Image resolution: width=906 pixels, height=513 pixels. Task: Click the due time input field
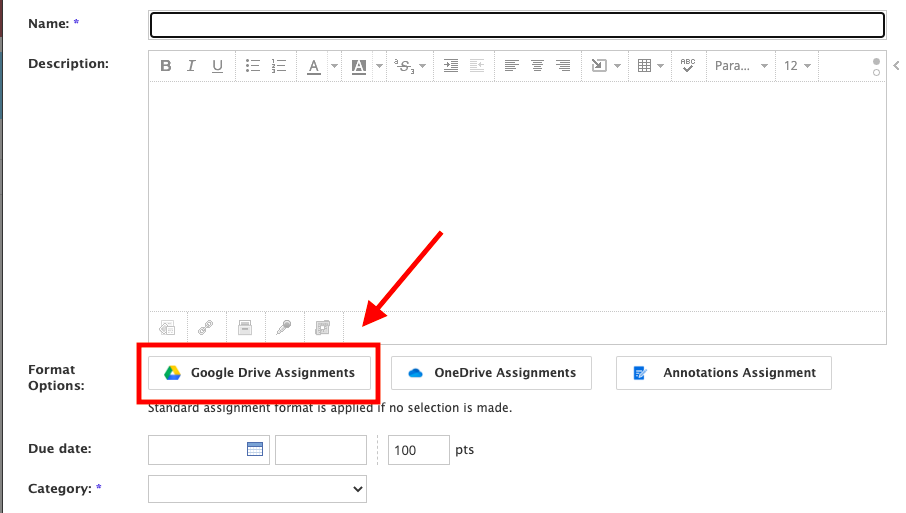[x=321, y=450]
